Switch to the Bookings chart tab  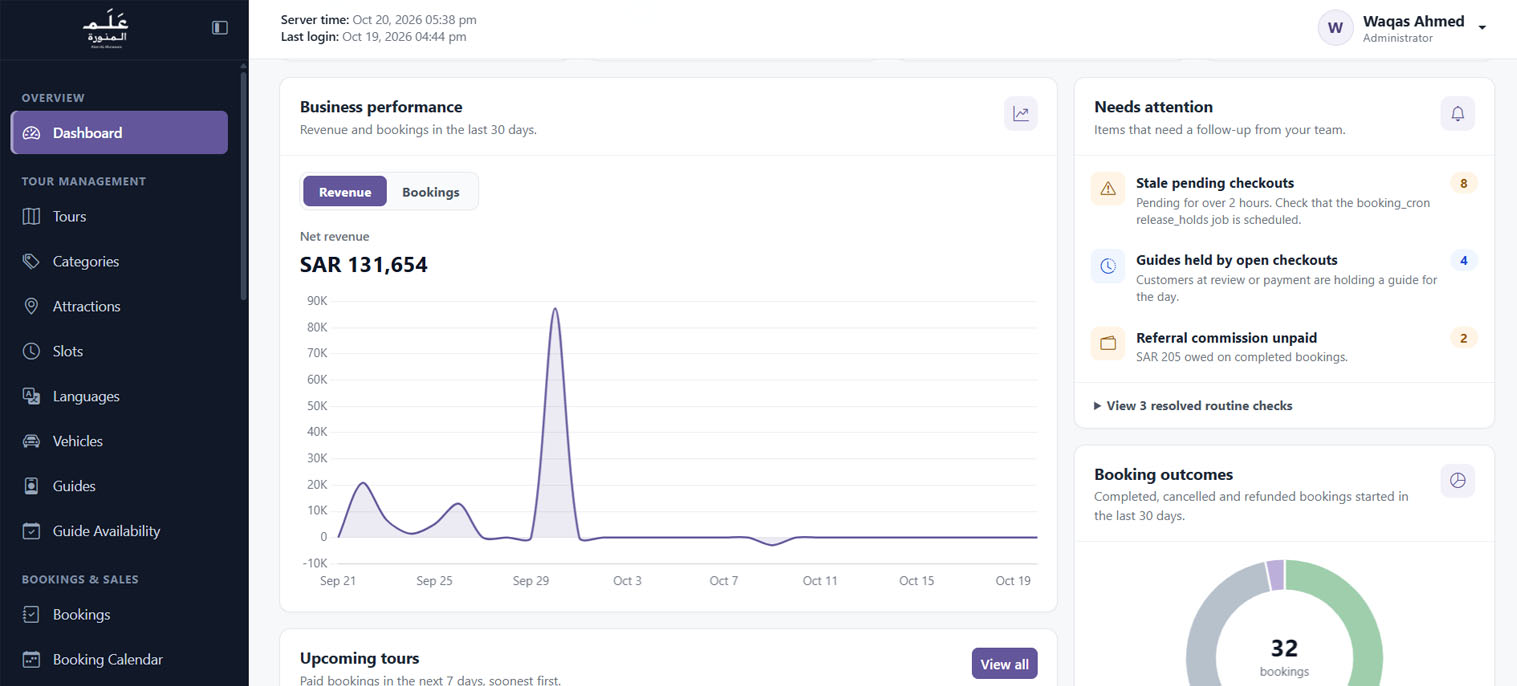pyautogui.click(x=431, y=192)
